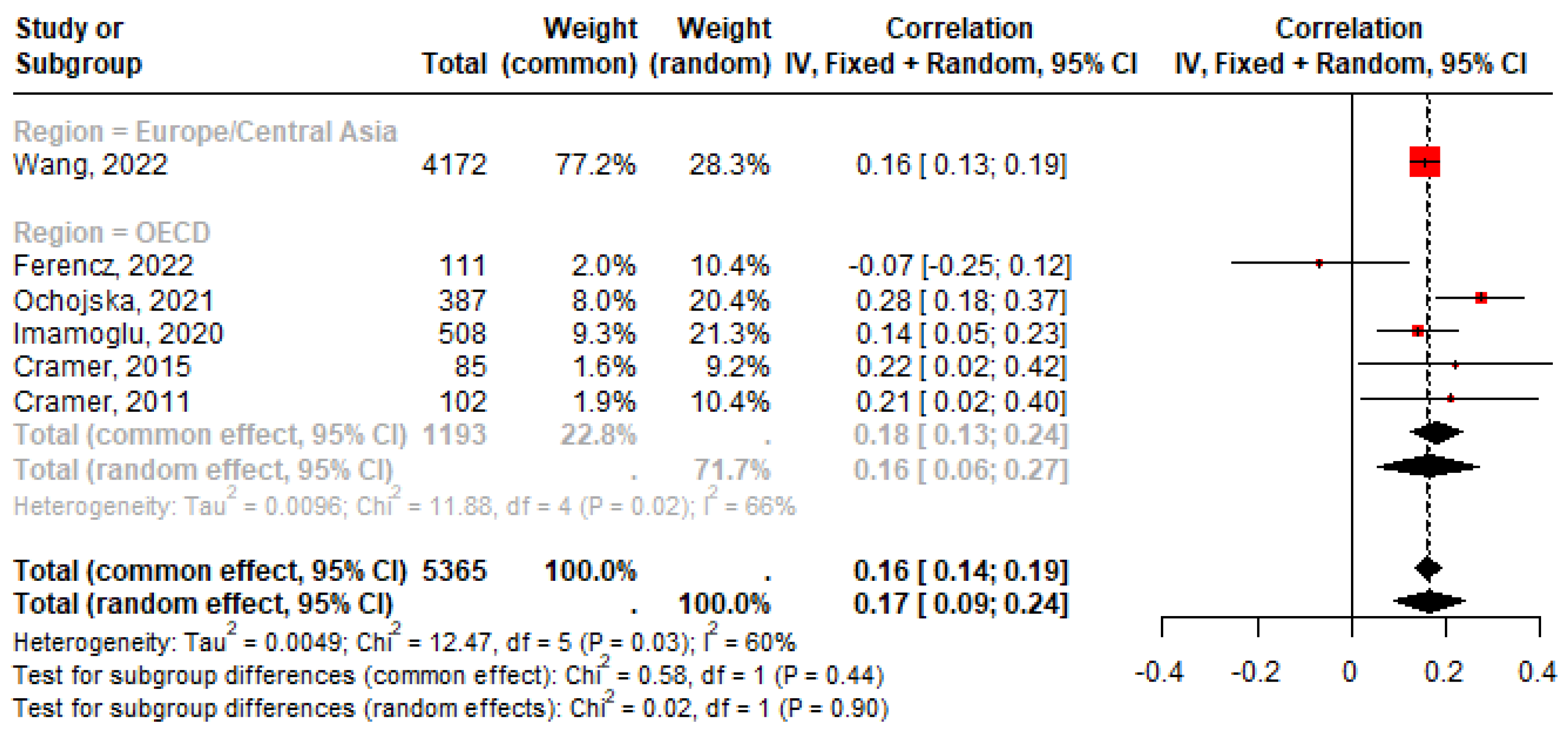Select the 'Region = OECD' subgroup heading
1568x730 pixels.
click(112, 233)
